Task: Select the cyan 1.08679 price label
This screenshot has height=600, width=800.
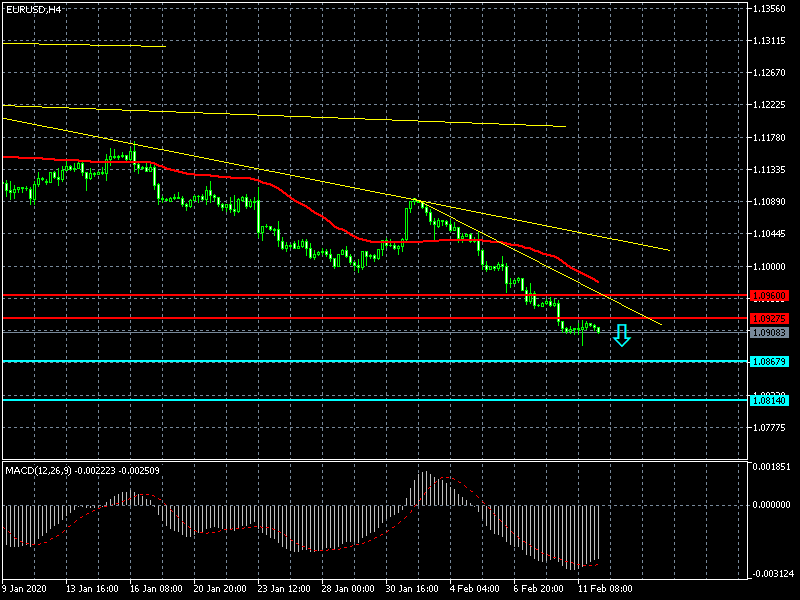Action: [768, 361]
